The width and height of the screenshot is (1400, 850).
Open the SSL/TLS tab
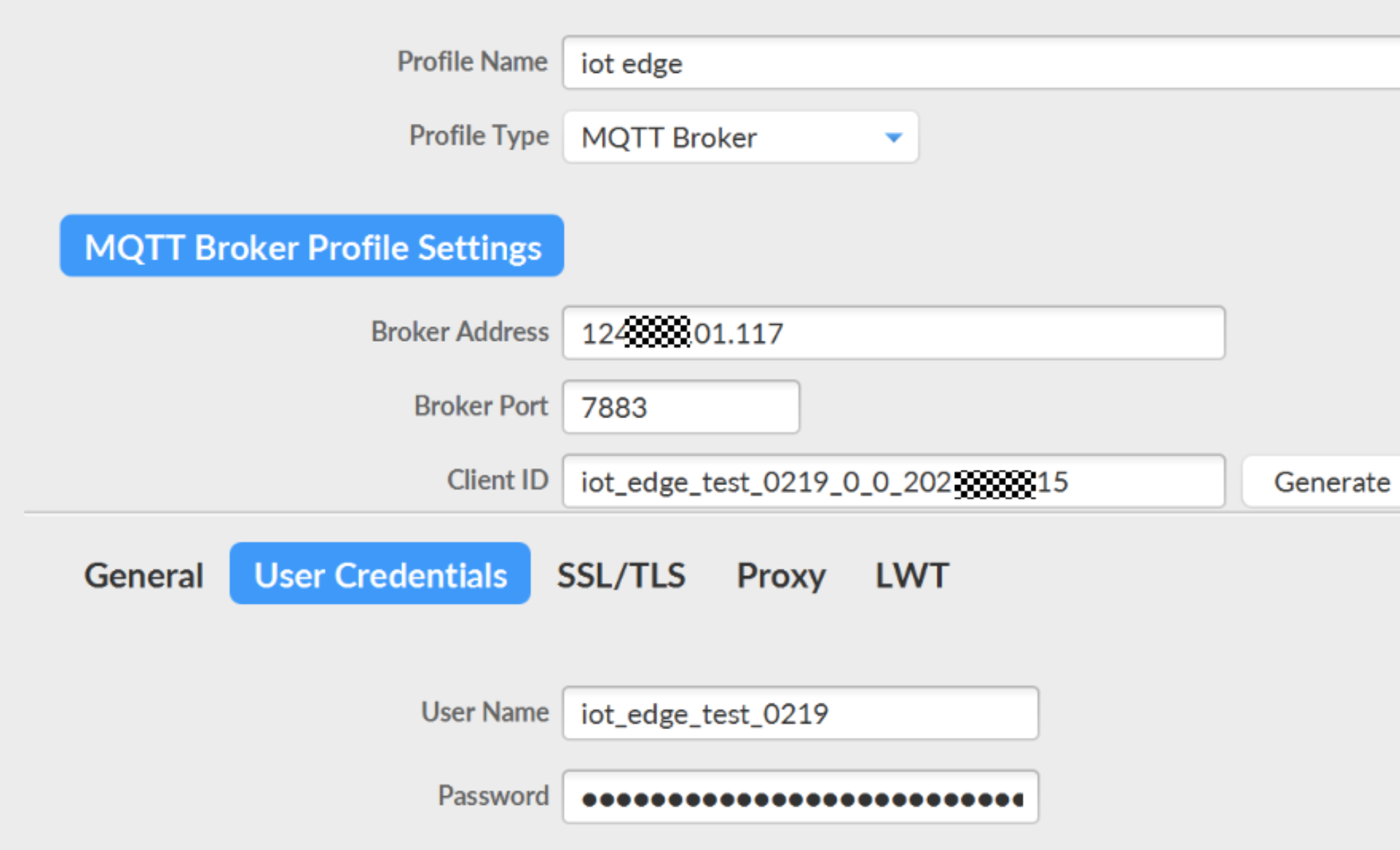(x=621, y=575)
